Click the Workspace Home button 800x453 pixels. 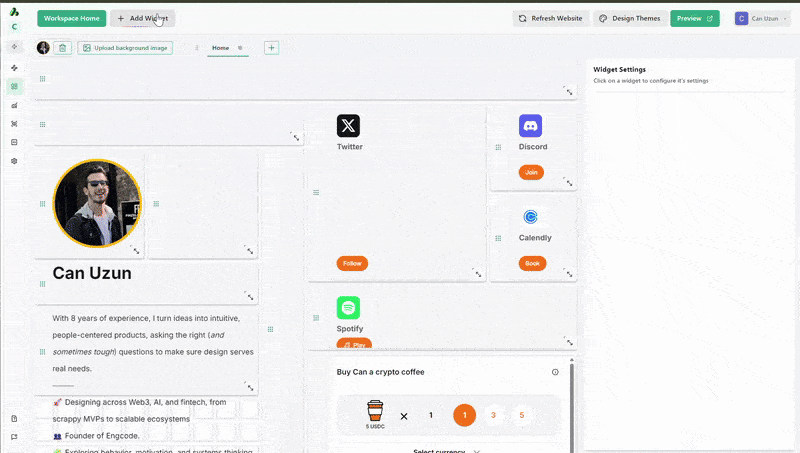click(x=71, y=18)
